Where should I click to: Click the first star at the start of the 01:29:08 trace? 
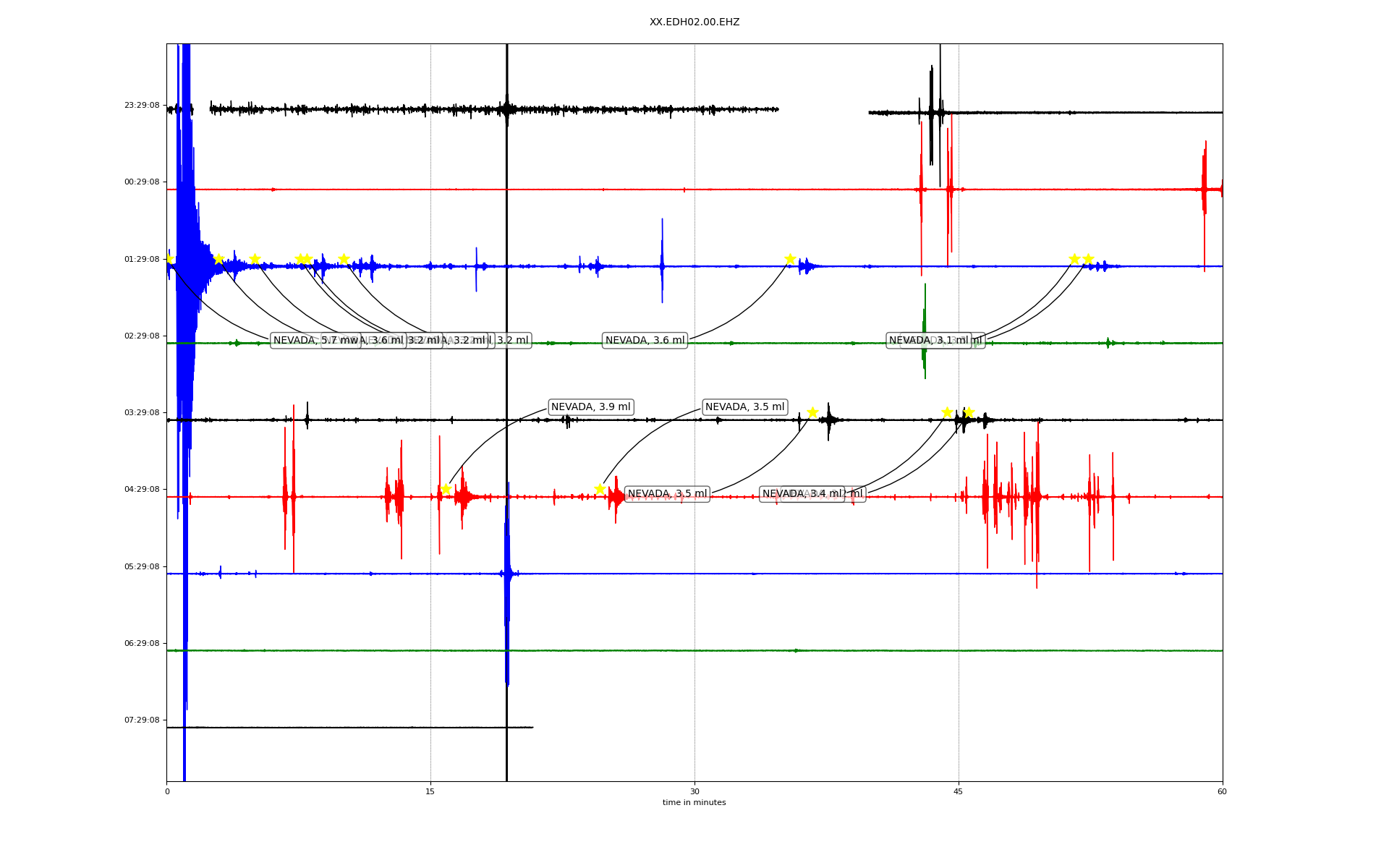(x=169, y=259)
